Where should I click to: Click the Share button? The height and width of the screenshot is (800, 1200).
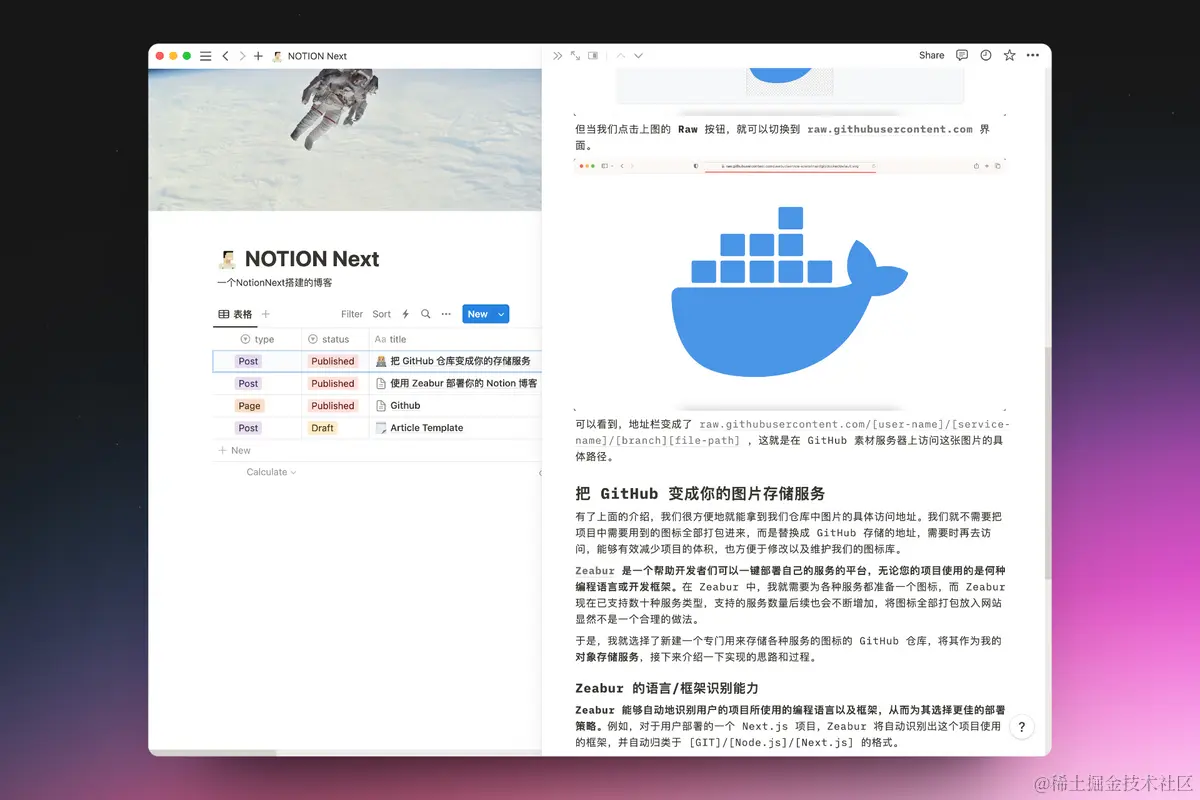pos(931,56)
